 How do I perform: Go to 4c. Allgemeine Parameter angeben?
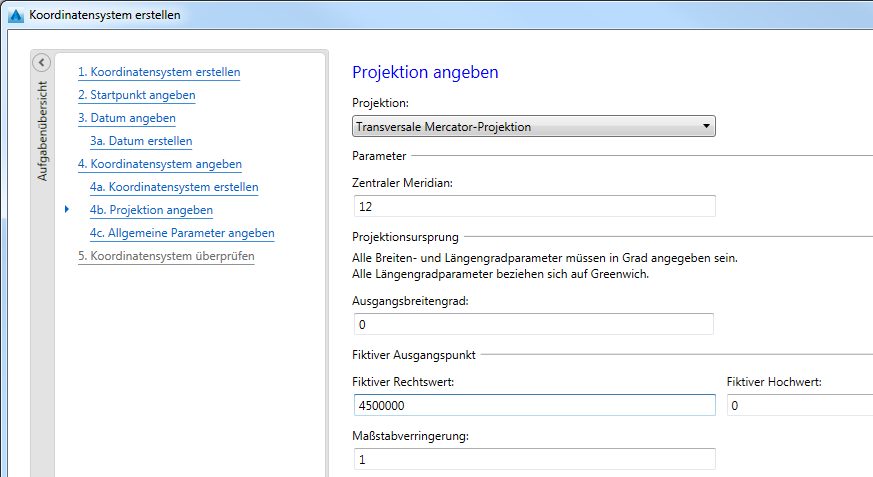(x=182, y=233)
